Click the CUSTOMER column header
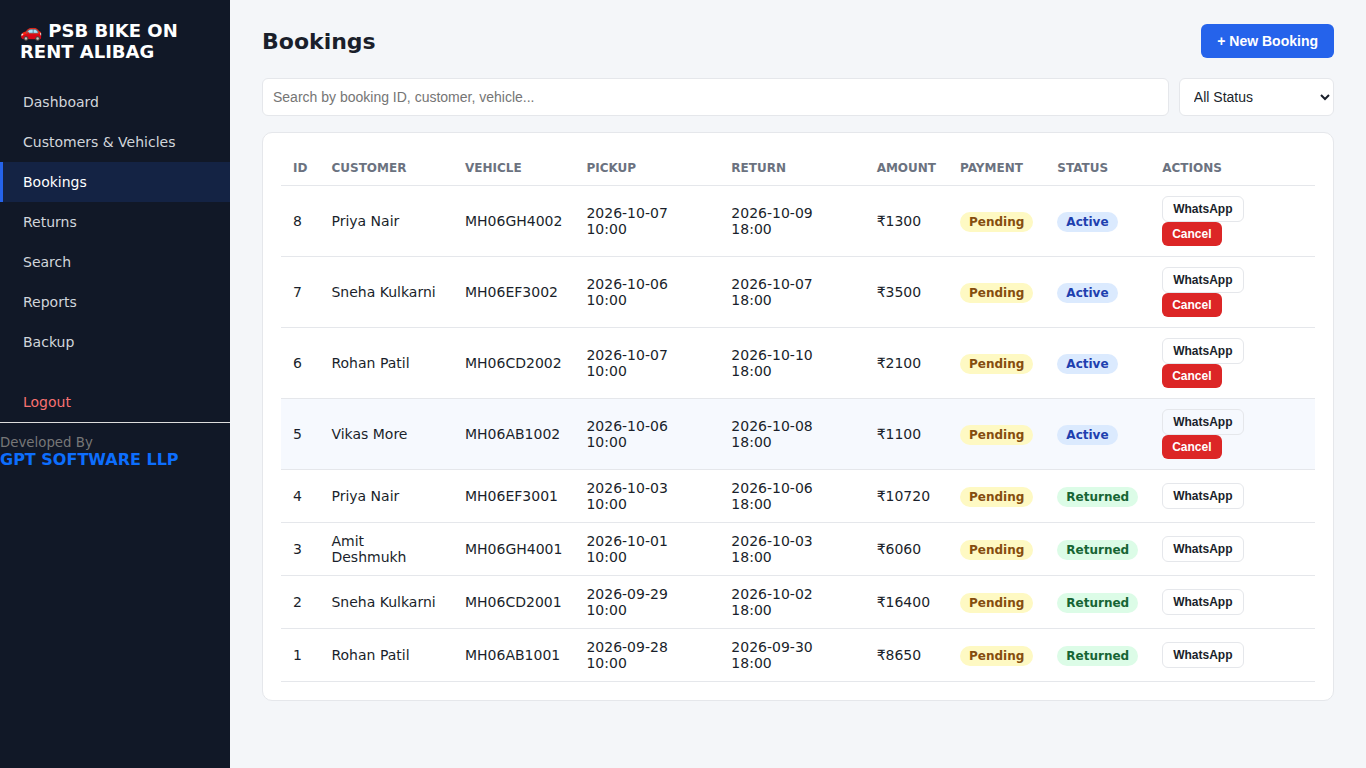The height and width of the screenshot is (768, 1366). coord(369,168)
